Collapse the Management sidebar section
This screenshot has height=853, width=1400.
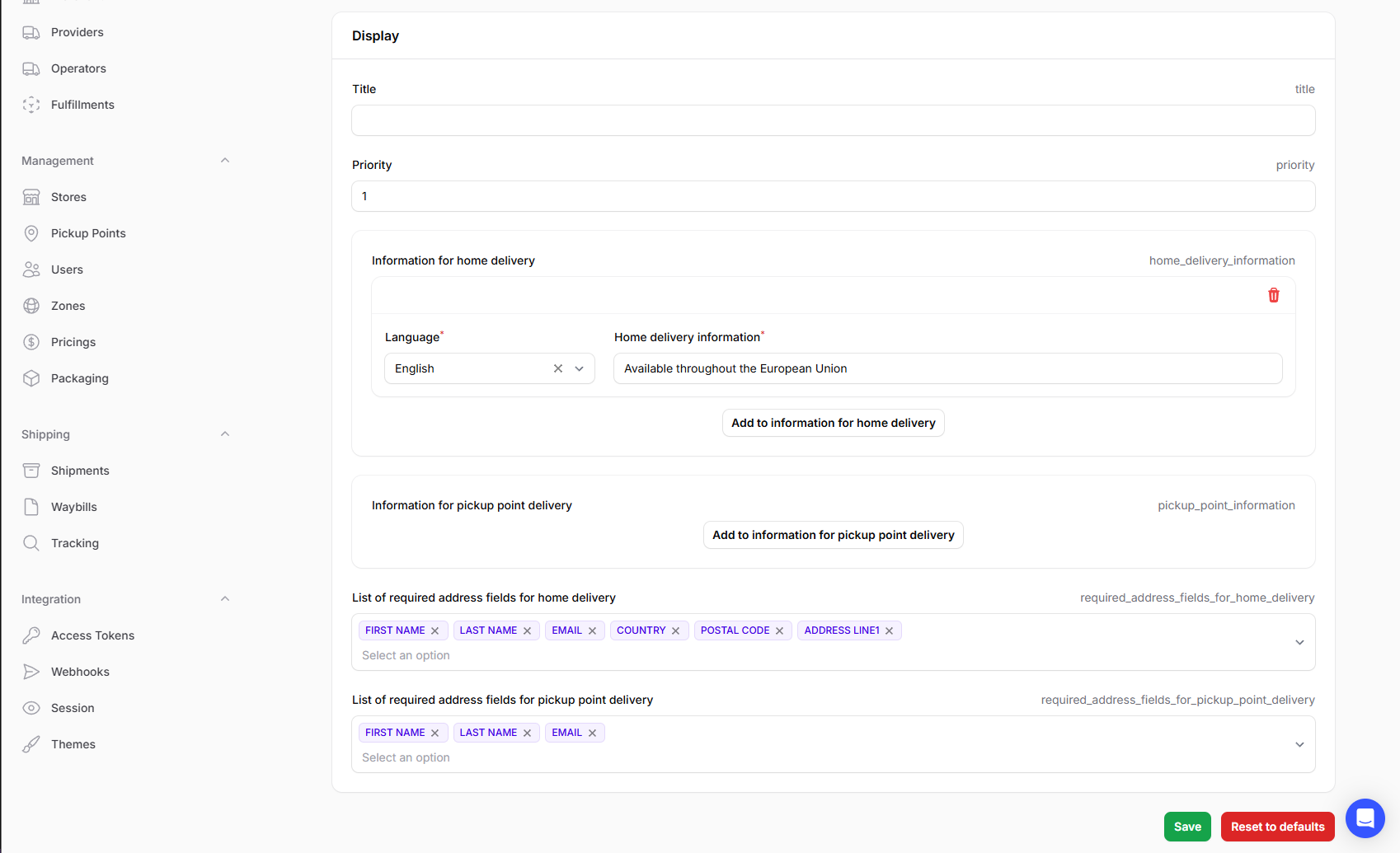[x=225, y=161]
